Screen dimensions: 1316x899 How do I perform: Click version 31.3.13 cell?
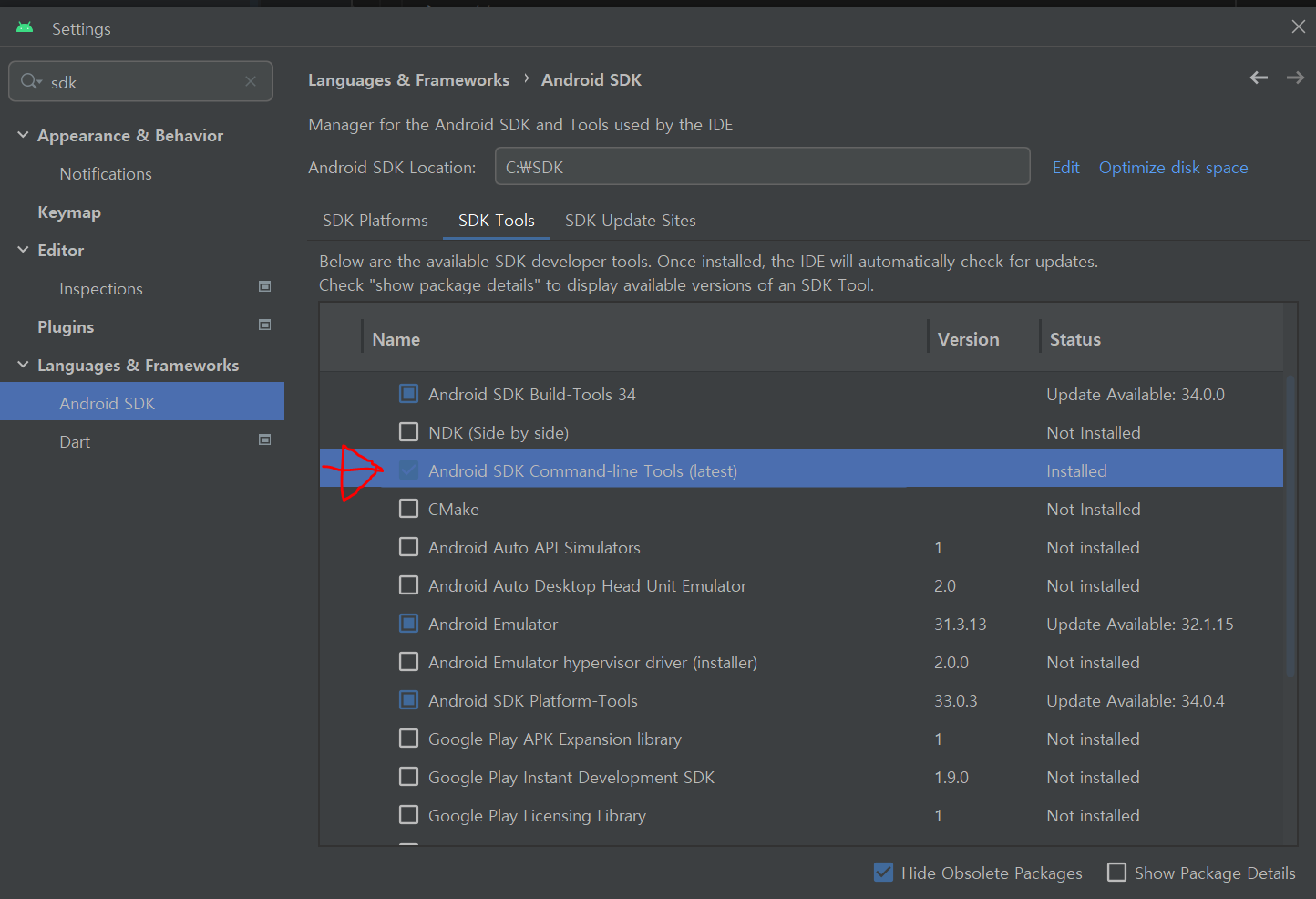click(961, 624)
